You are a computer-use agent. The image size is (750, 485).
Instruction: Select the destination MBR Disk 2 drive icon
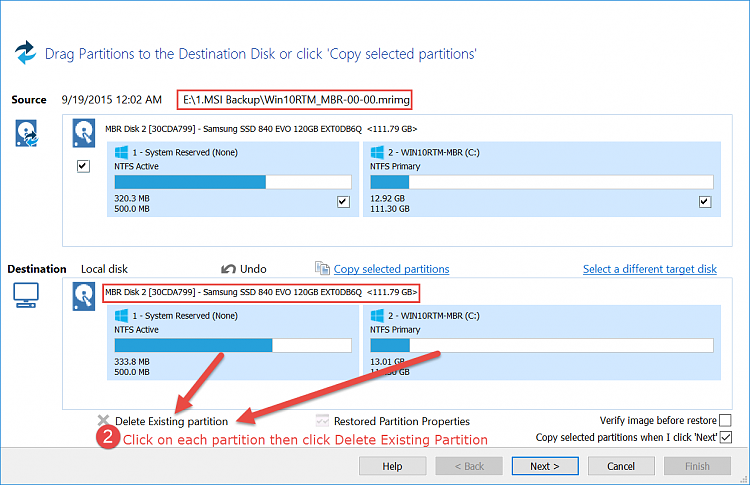pos(84,297)
